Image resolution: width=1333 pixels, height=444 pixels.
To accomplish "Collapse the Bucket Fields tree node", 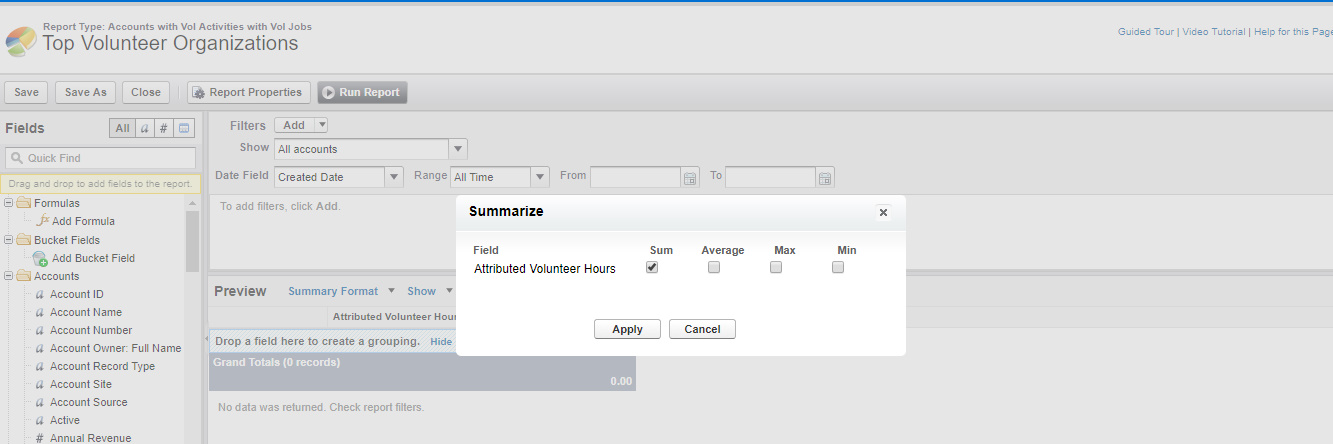I will 9,240.
